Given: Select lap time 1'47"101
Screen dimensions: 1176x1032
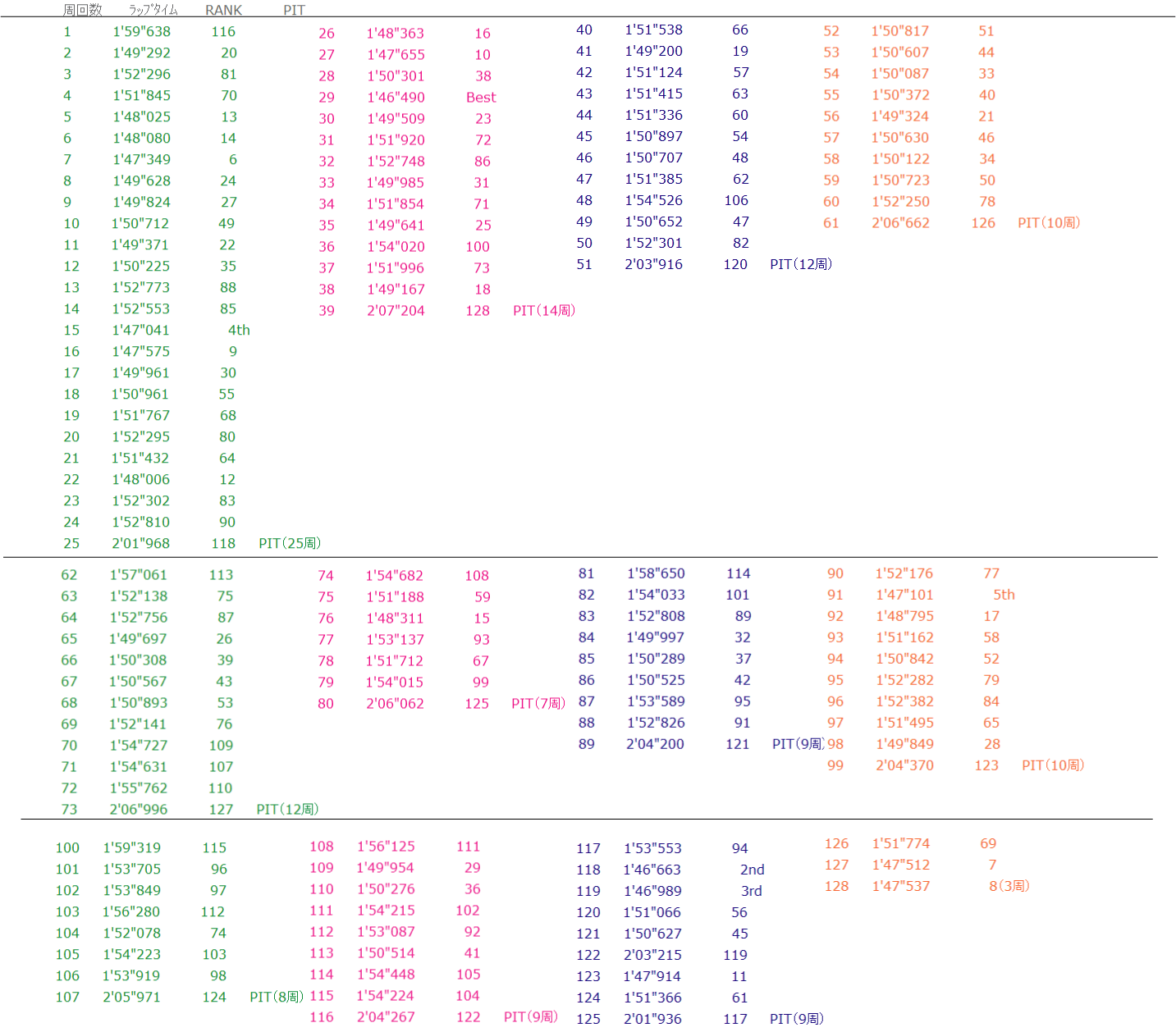Looking at the screenshot, I should [x=904, y=595].
